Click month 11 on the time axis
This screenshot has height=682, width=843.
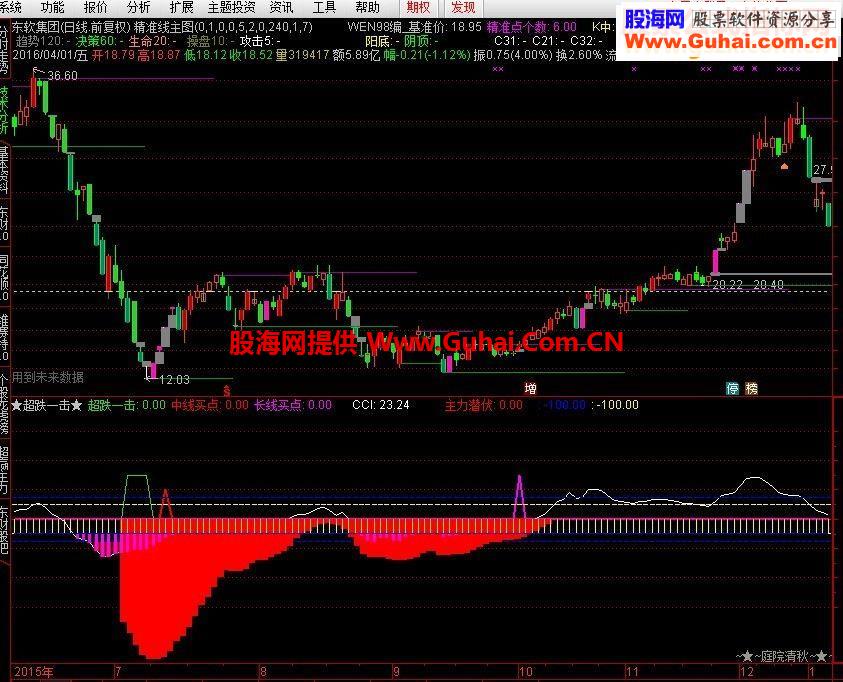click(x=632, y=671)
